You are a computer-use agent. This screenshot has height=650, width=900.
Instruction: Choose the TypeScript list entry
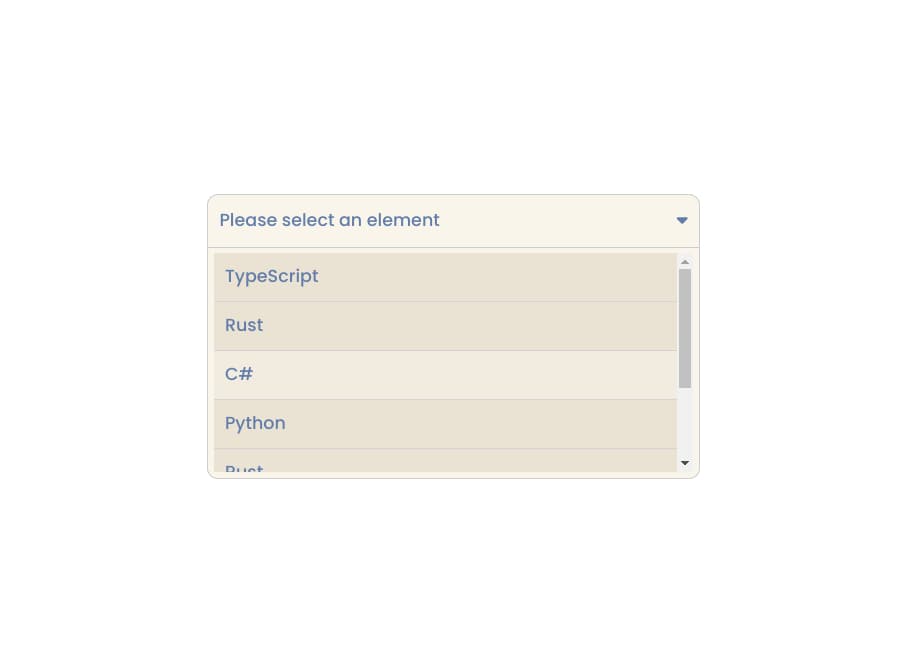(445, 277)
